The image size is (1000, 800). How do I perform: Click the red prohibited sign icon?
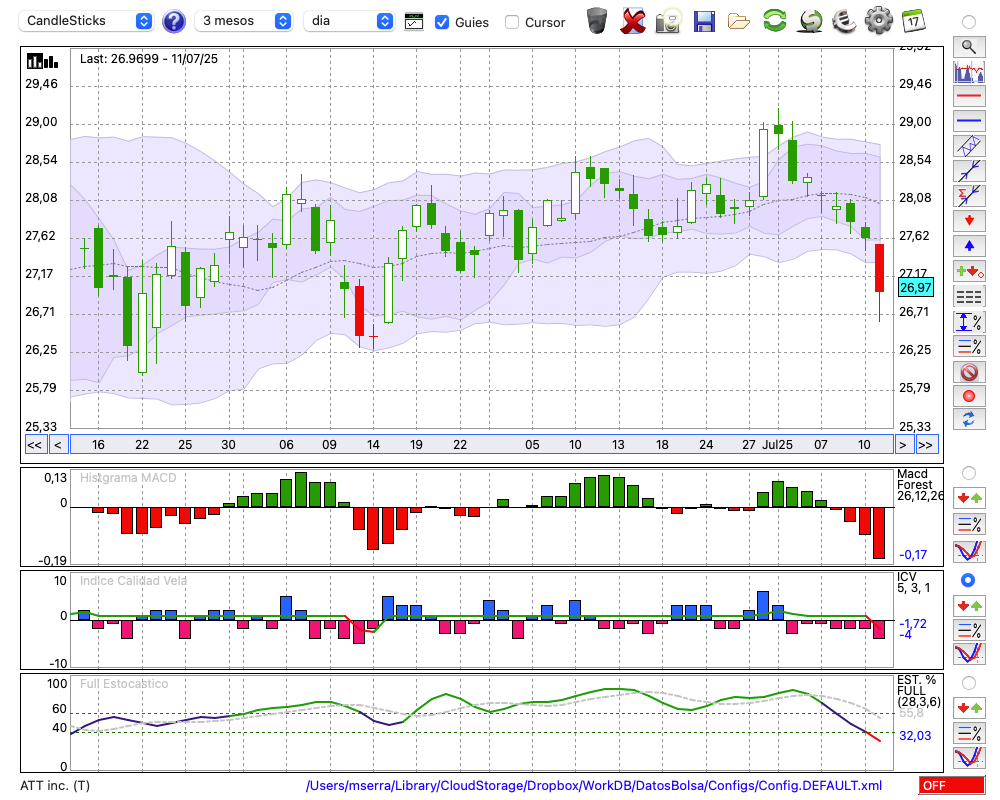coord(969,372)
